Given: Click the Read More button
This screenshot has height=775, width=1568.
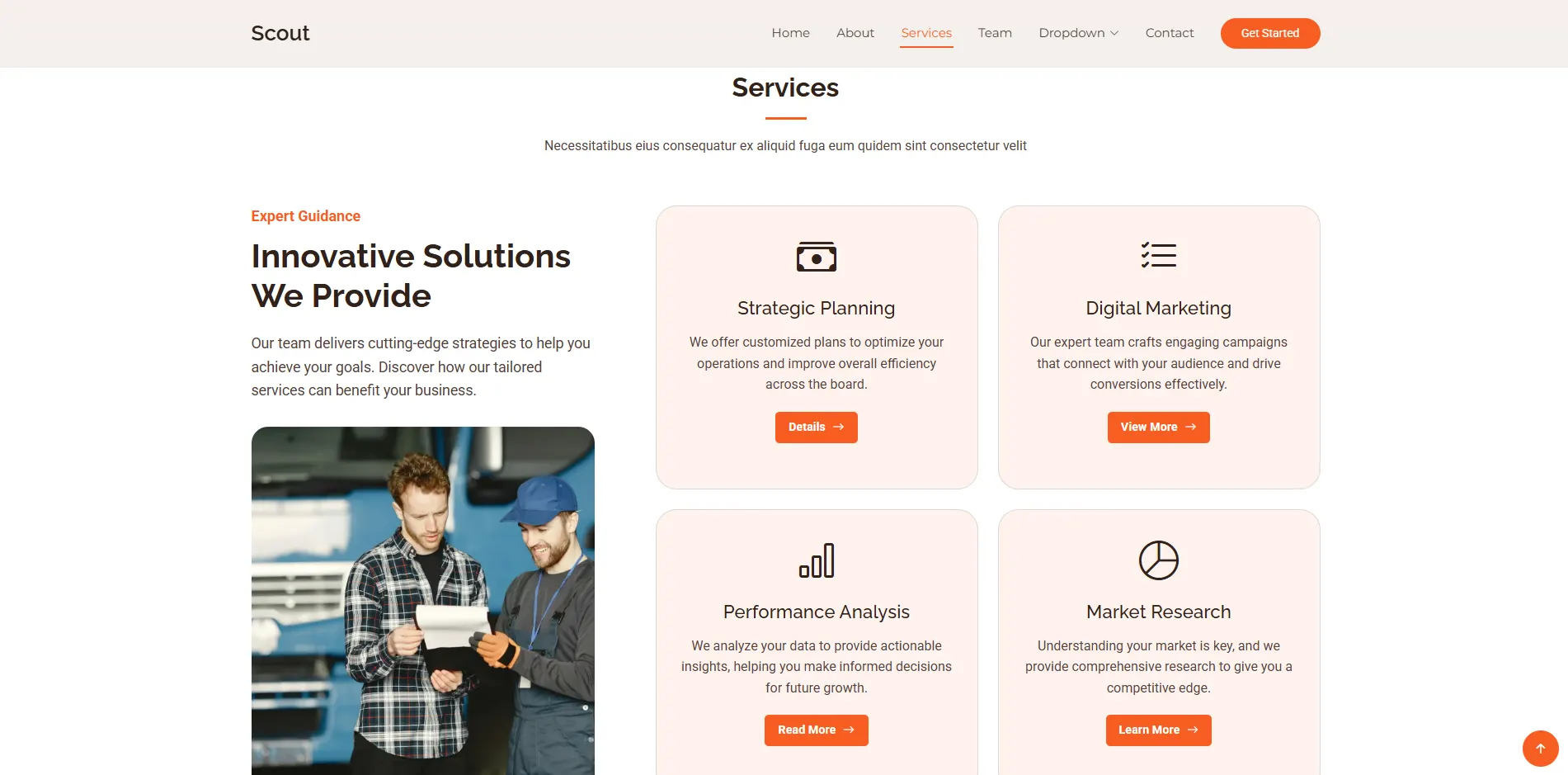Looking at the screenshot, I should point(816,730).
